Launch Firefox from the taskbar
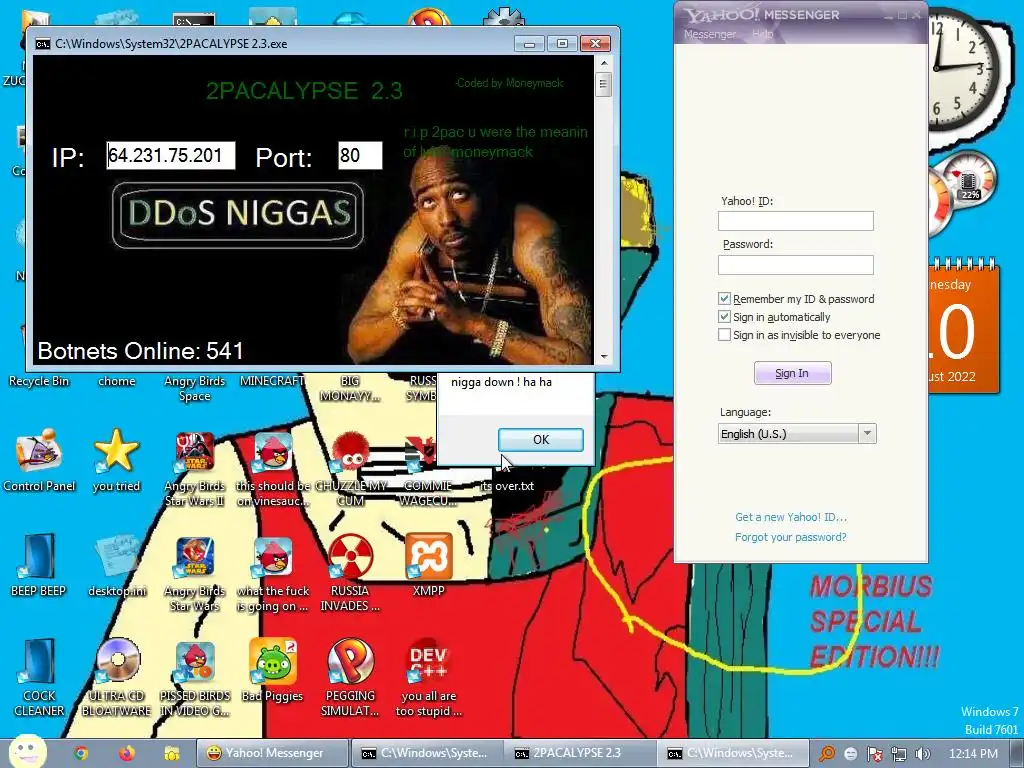This screenshot has height=768, width=1024. coord(127,754)
